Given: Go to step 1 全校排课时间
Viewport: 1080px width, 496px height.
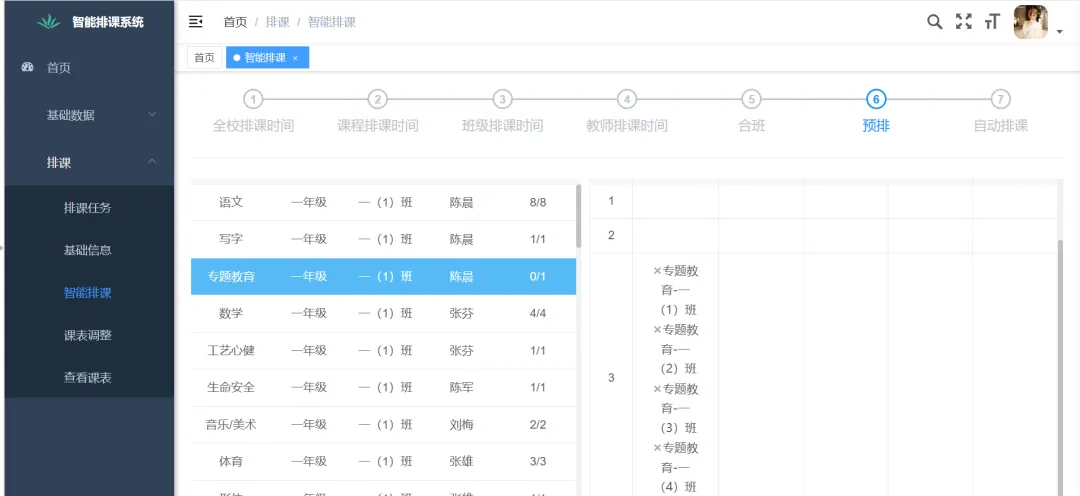Looking at the screenshot, I should [254, 100].
